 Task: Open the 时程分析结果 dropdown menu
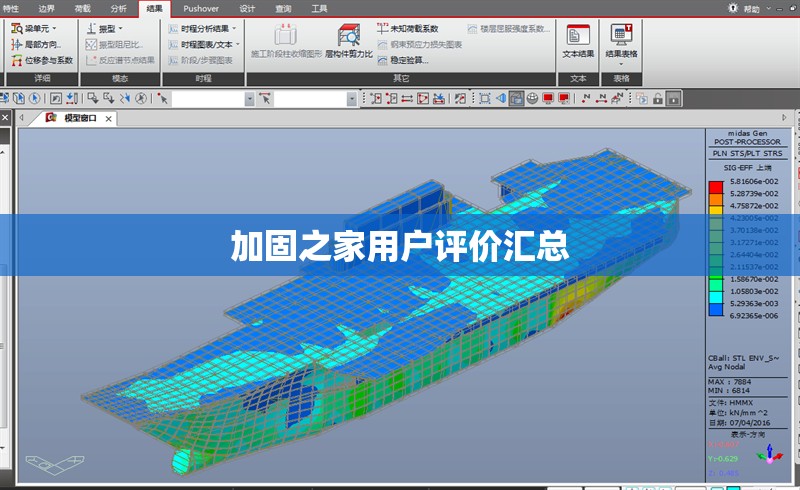point(203,29)
